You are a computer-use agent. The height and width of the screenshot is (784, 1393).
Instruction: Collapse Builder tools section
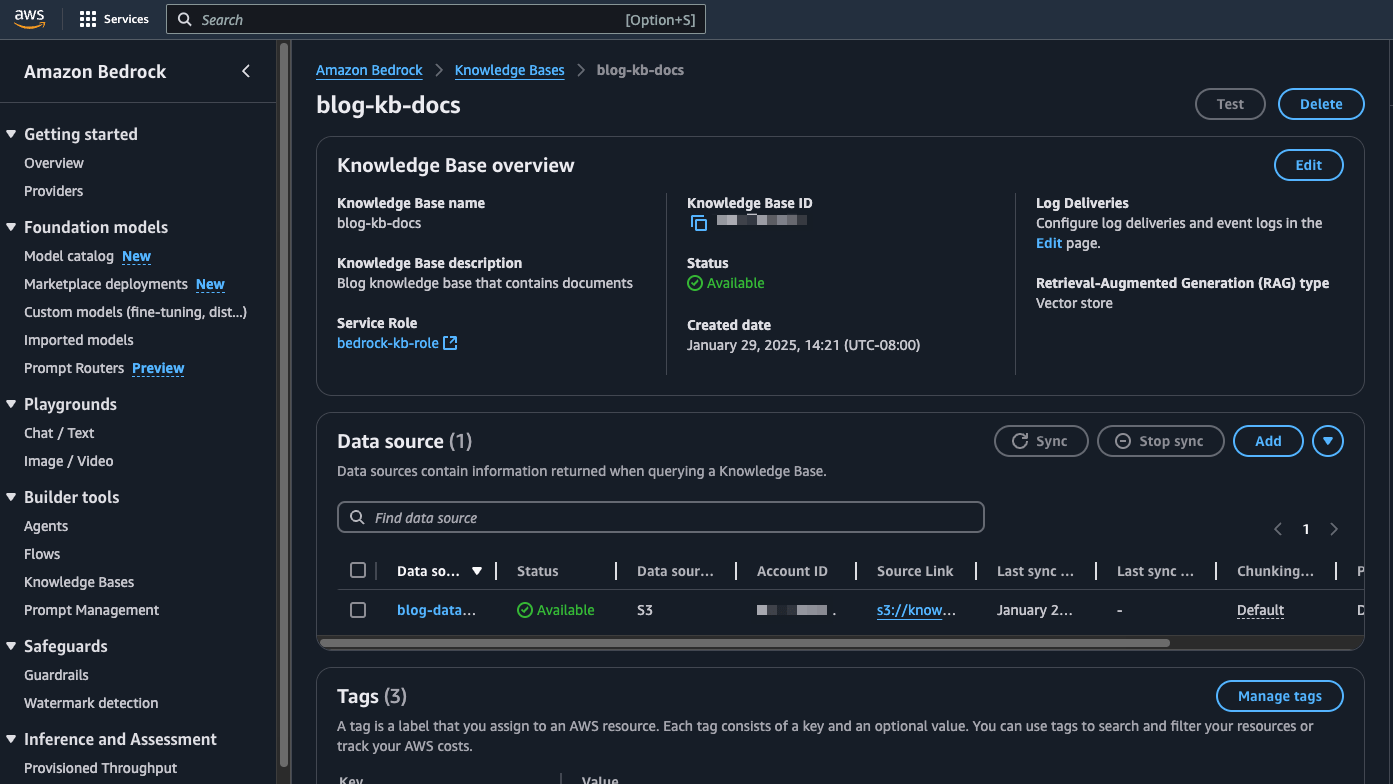pos(11,497)
